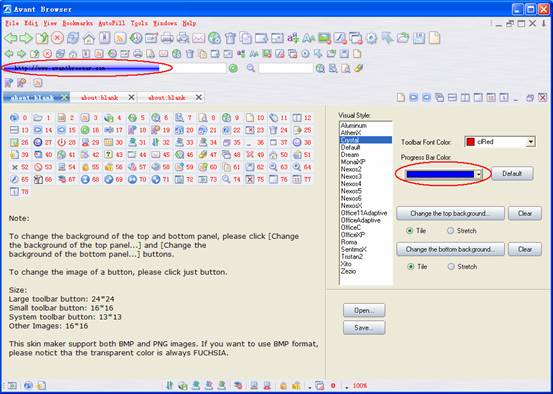Click the large Home icon in toolbar

(x=89, y=38)
